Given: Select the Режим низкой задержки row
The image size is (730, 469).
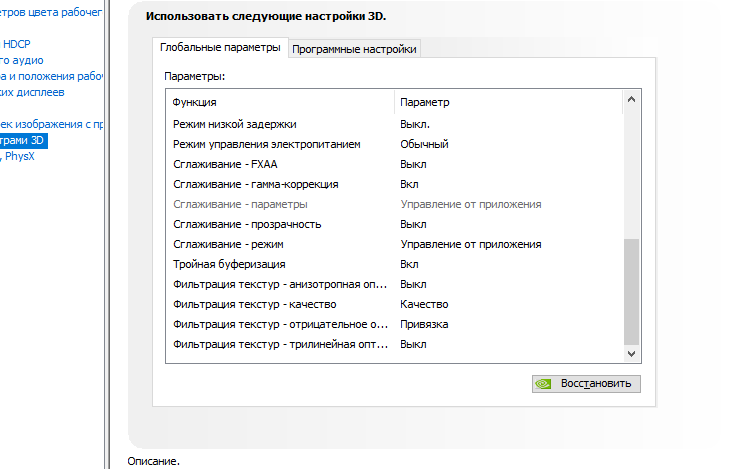Looking at the screenshot, I should [x=394, y=124].
